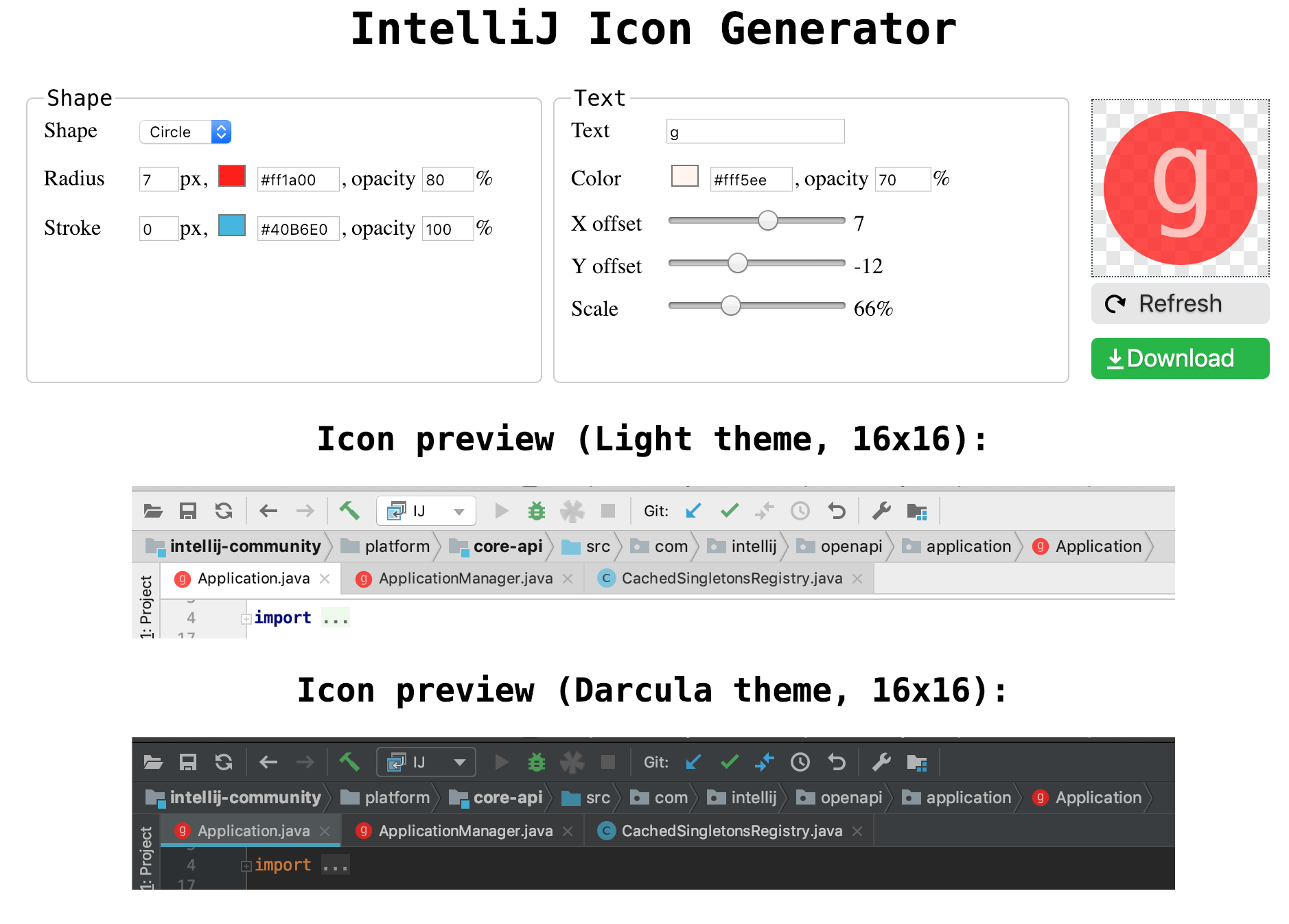Click the Stroke width field
Image resolution: width=1289 pixels, height=924 pixels.
tap(159, 229)
